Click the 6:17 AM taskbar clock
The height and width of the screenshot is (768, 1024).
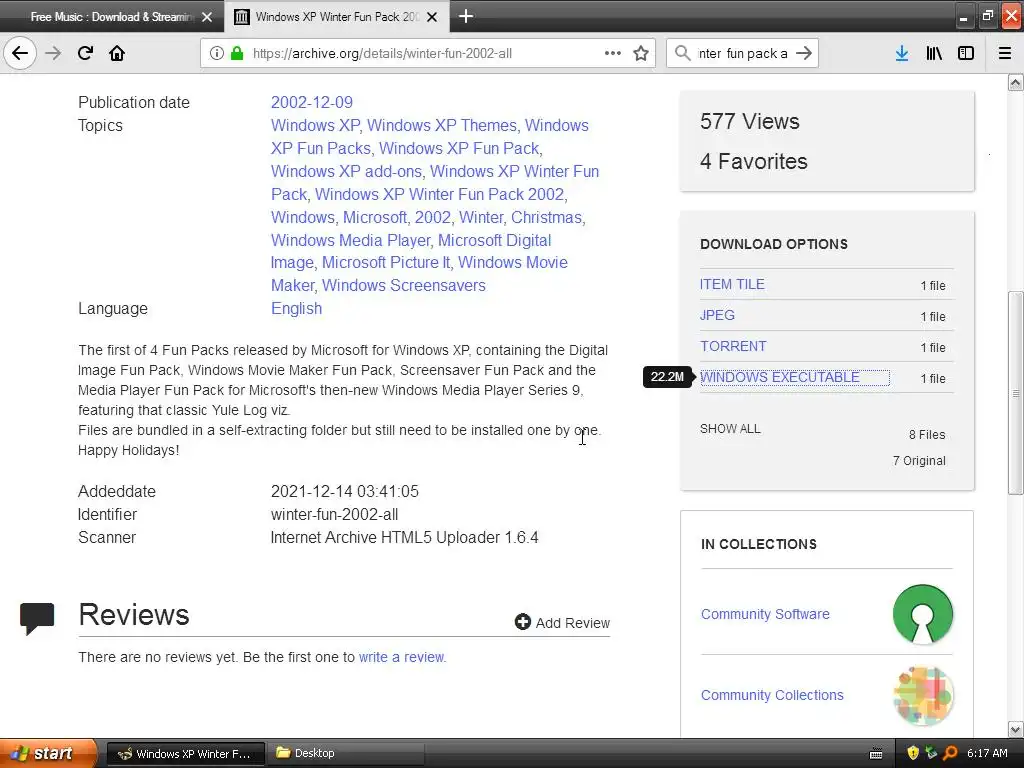pyautogui.click(x=987, y=753)
